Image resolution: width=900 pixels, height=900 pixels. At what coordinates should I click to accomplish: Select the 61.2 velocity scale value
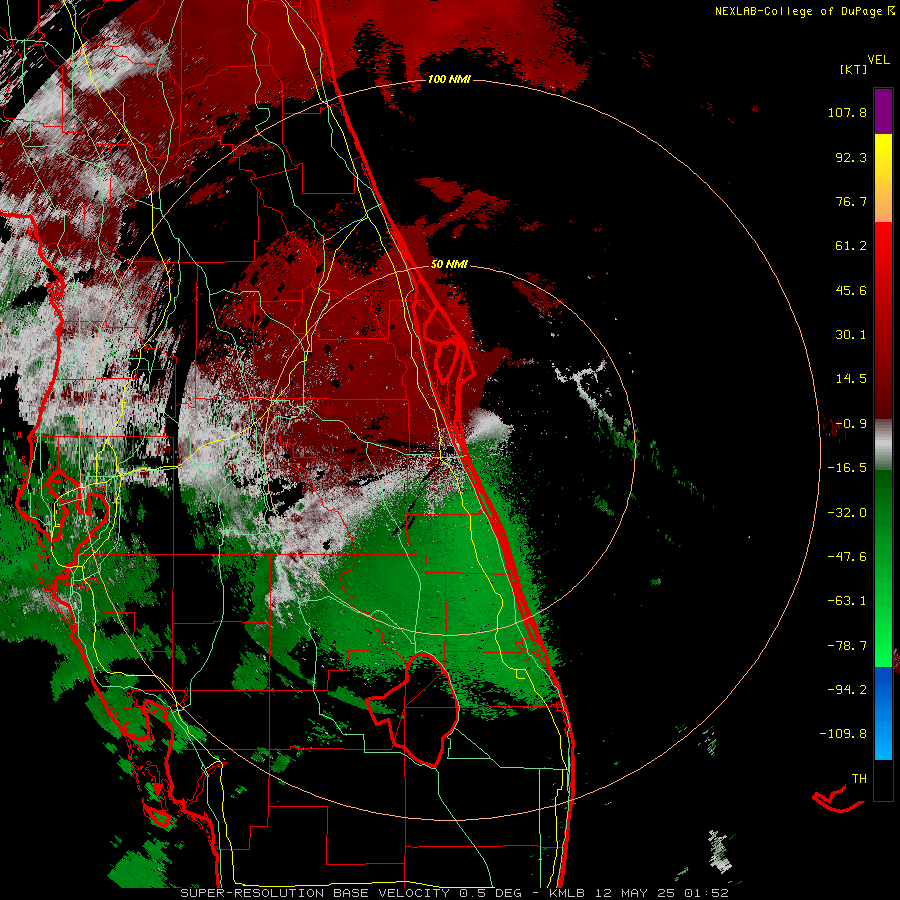[x=851, y=246]
